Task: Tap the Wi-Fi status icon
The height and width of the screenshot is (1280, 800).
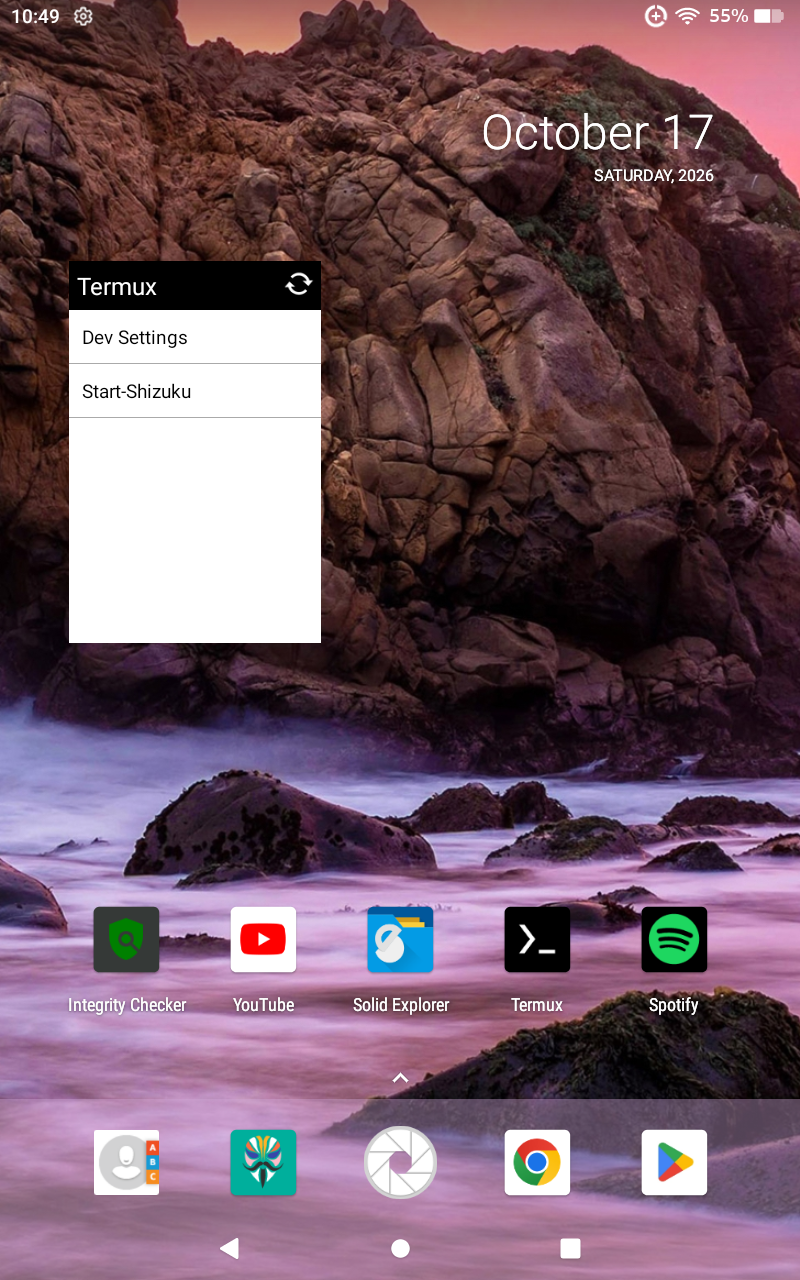Action: (687, 16)
